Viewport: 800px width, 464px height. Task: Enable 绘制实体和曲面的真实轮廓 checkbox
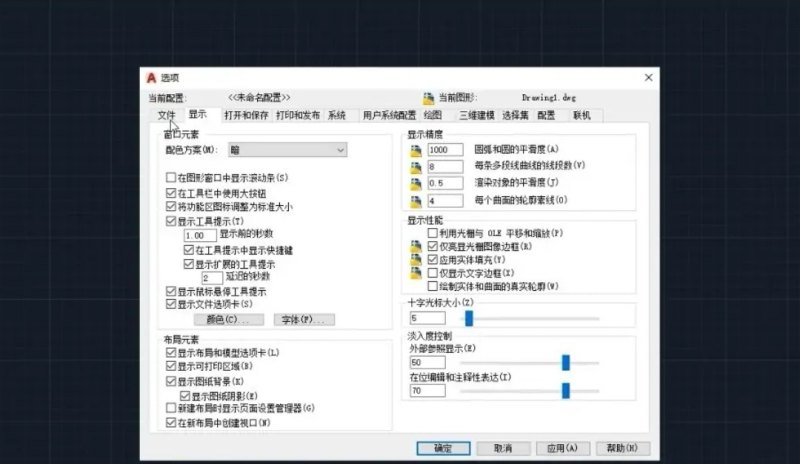point(433,286)
